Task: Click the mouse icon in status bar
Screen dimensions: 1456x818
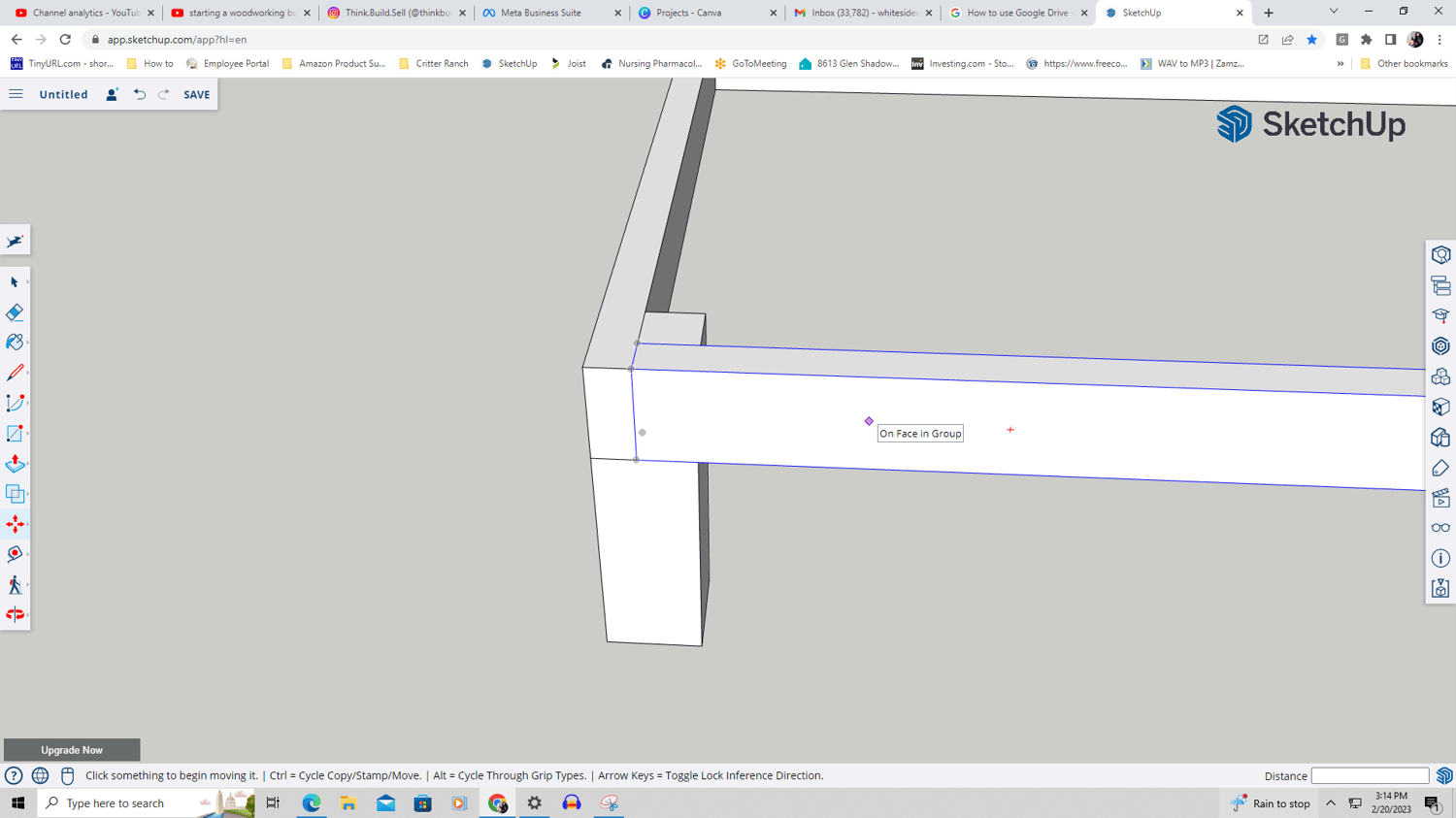Action: [x=67, y=775]
